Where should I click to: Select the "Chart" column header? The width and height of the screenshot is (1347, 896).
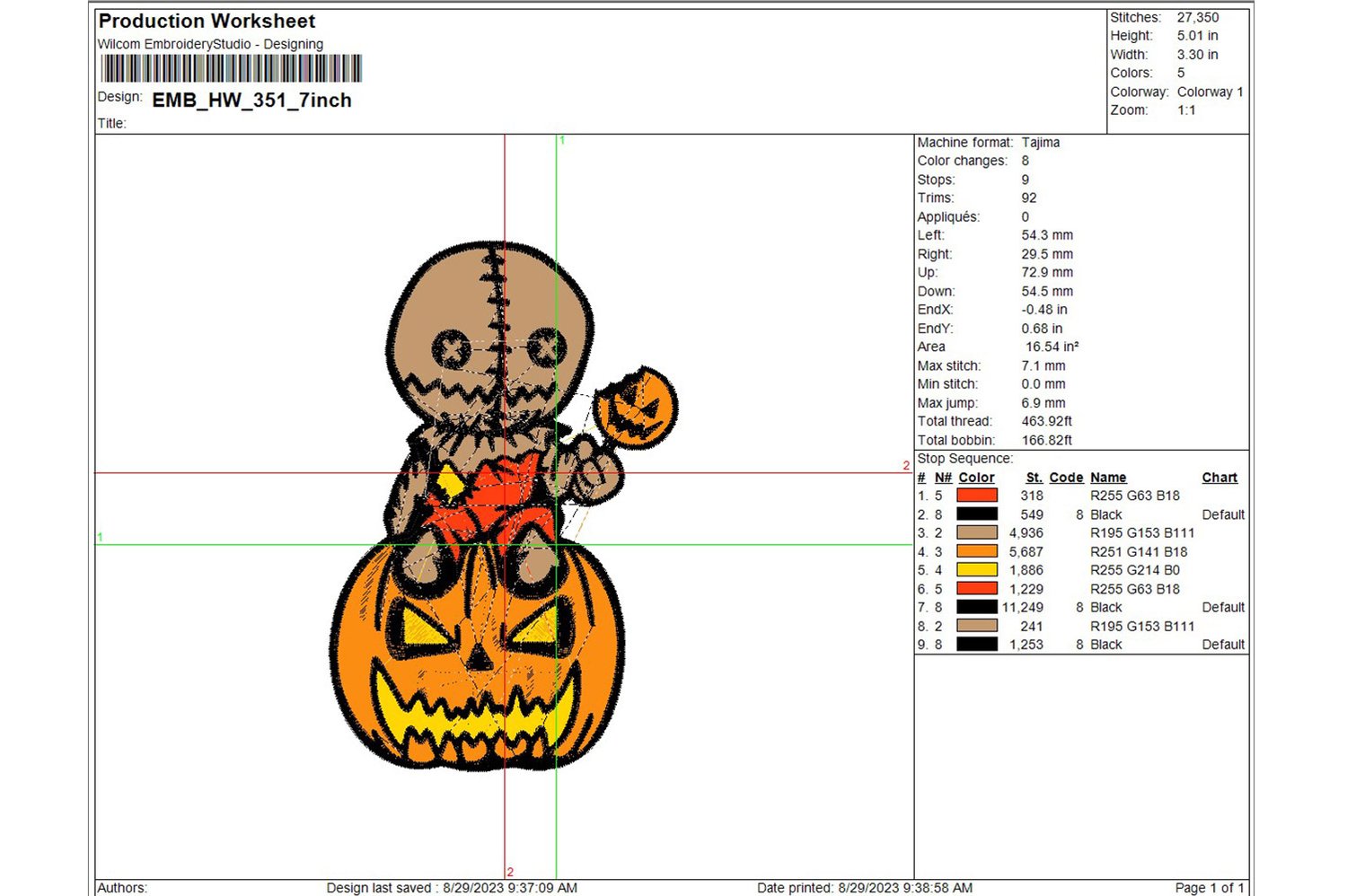(x=1219, y=478)
